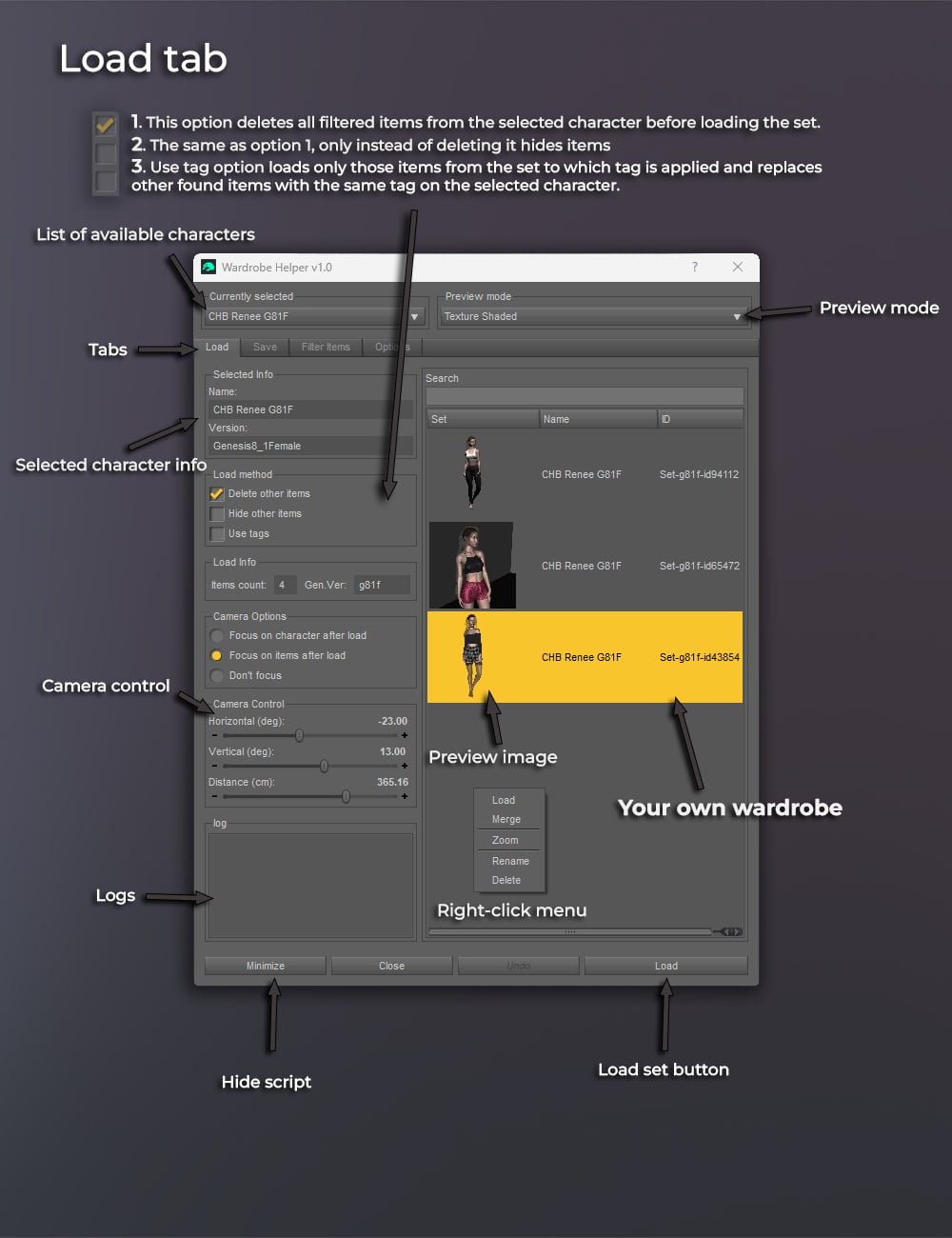The height and width of the screenshot is (1238, 952).
Task: Open the Filter Items tab
Action: click(x=326, y=347)
